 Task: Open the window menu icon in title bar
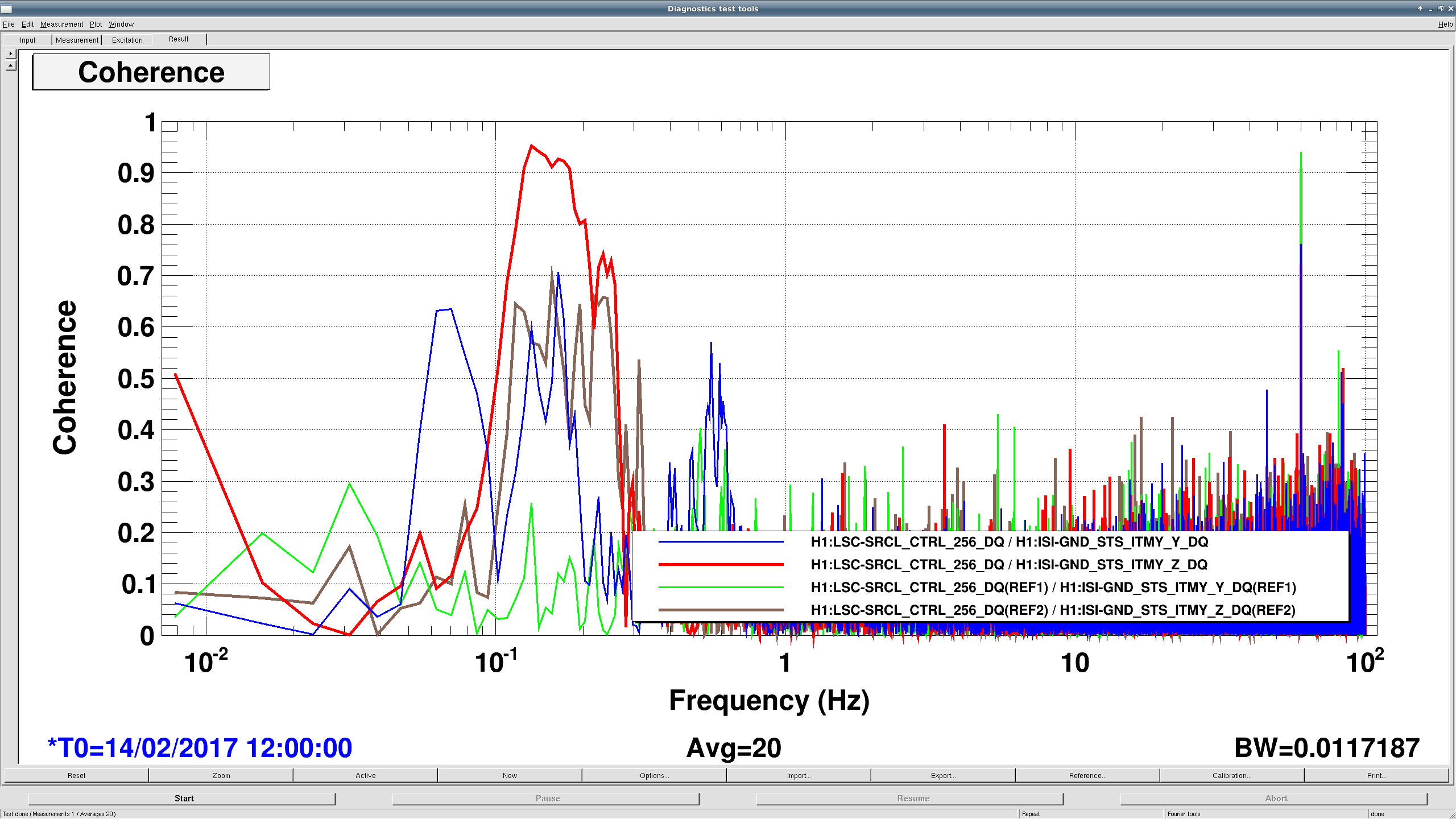pos(6,9)
